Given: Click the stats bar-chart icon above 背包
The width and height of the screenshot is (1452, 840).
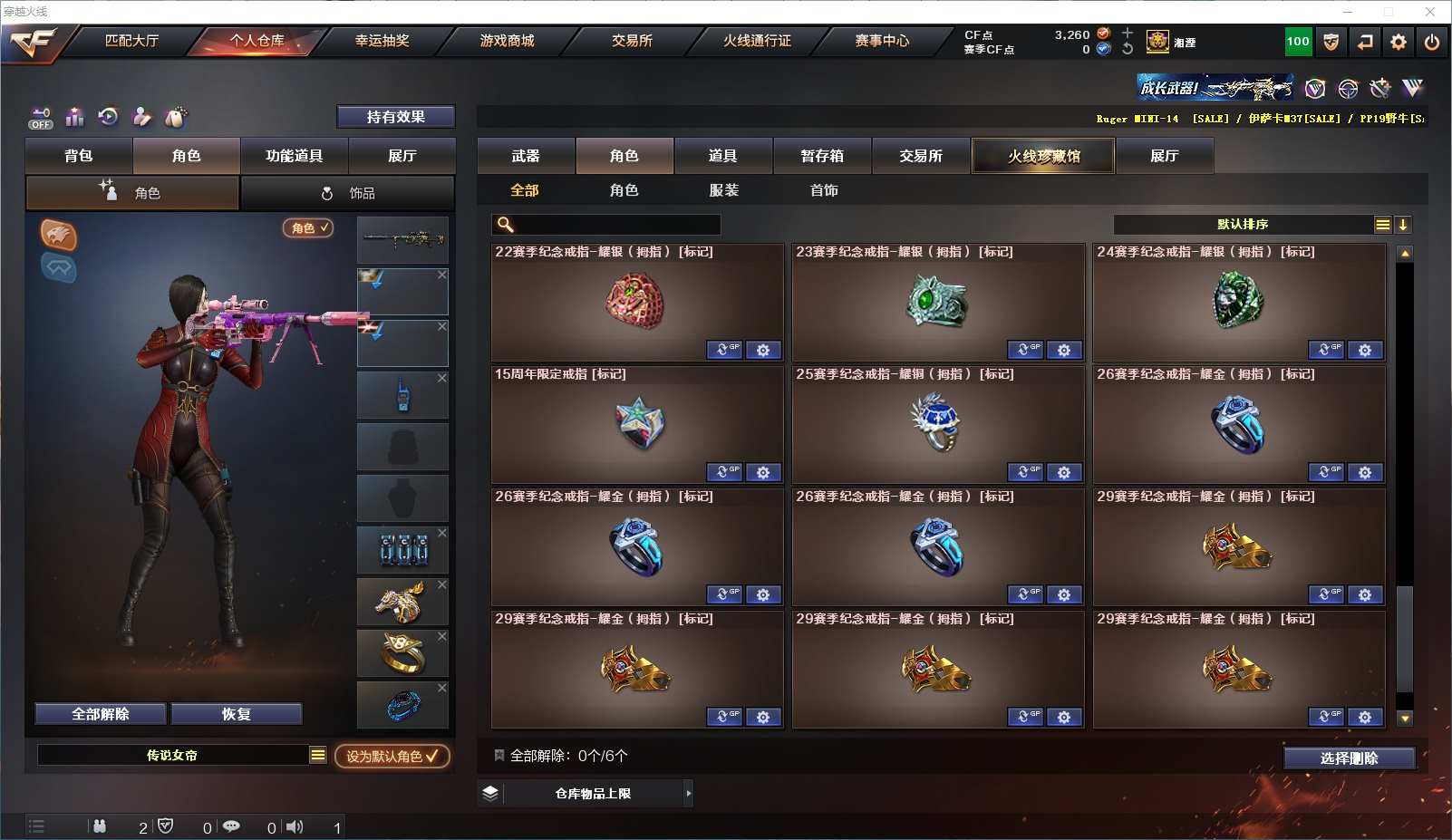Looking at the screenshot, I should 74,117.
